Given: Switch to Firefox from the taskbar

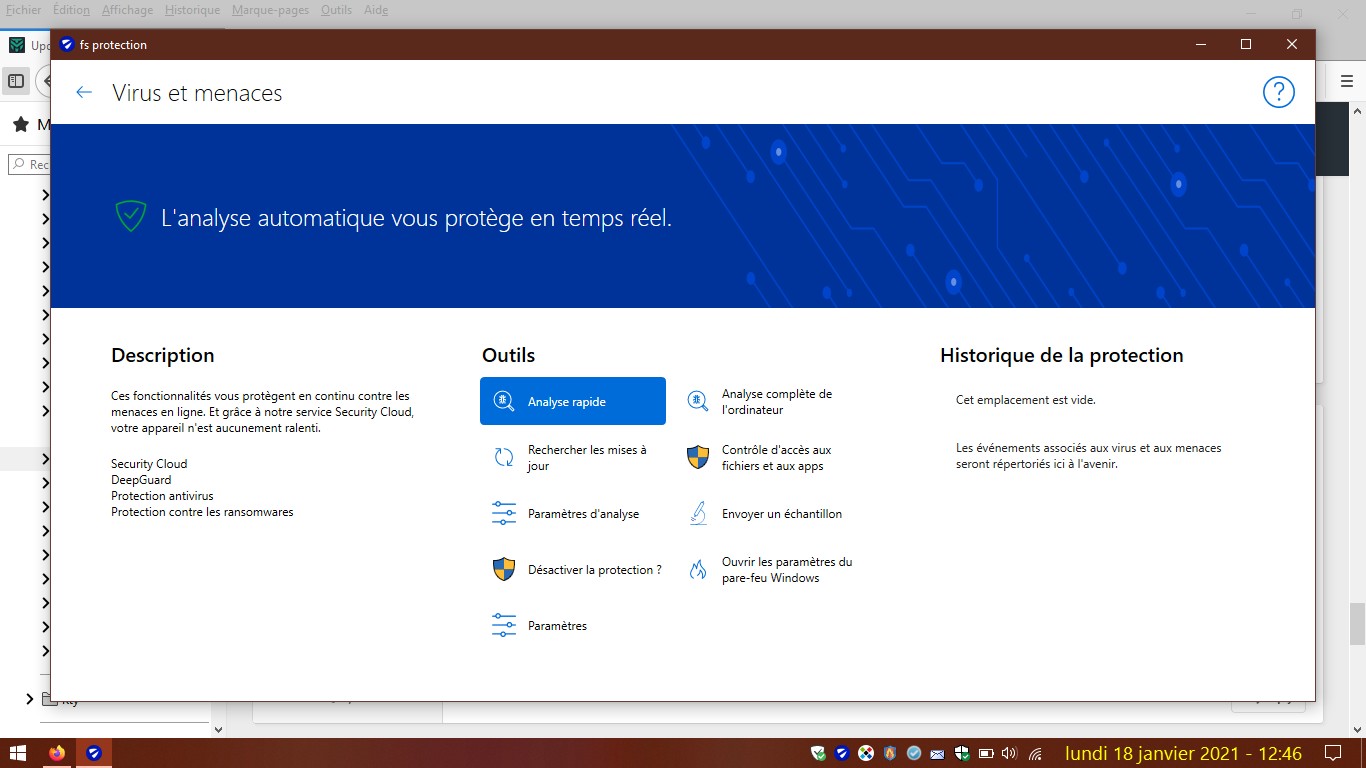Looking at the screenshot, I should point(56,753).
